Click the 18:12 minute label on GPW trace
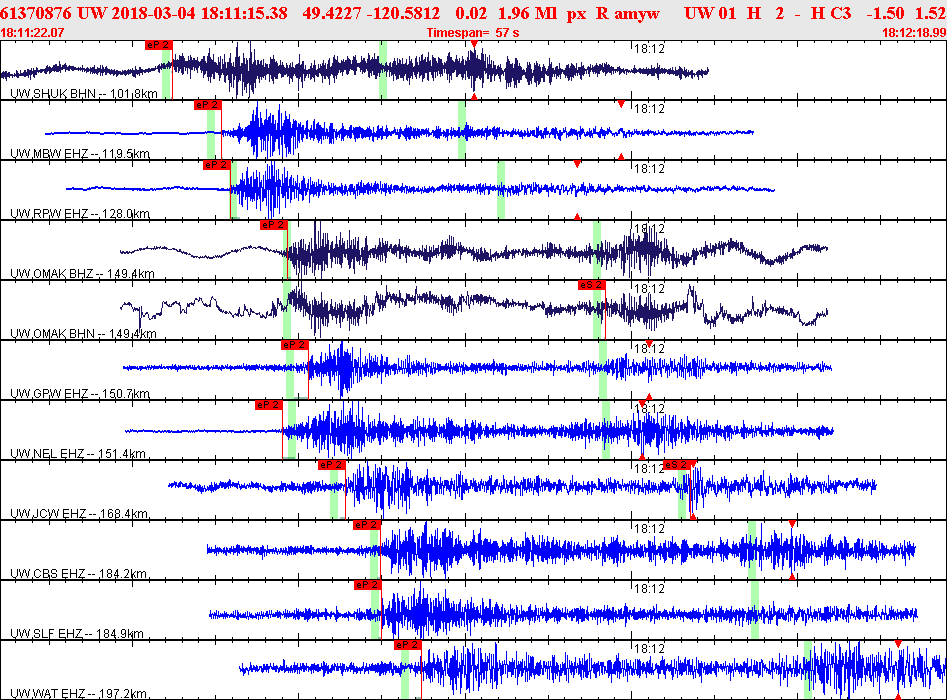This screenshot has height=700, width=947. tap(649, 349)
